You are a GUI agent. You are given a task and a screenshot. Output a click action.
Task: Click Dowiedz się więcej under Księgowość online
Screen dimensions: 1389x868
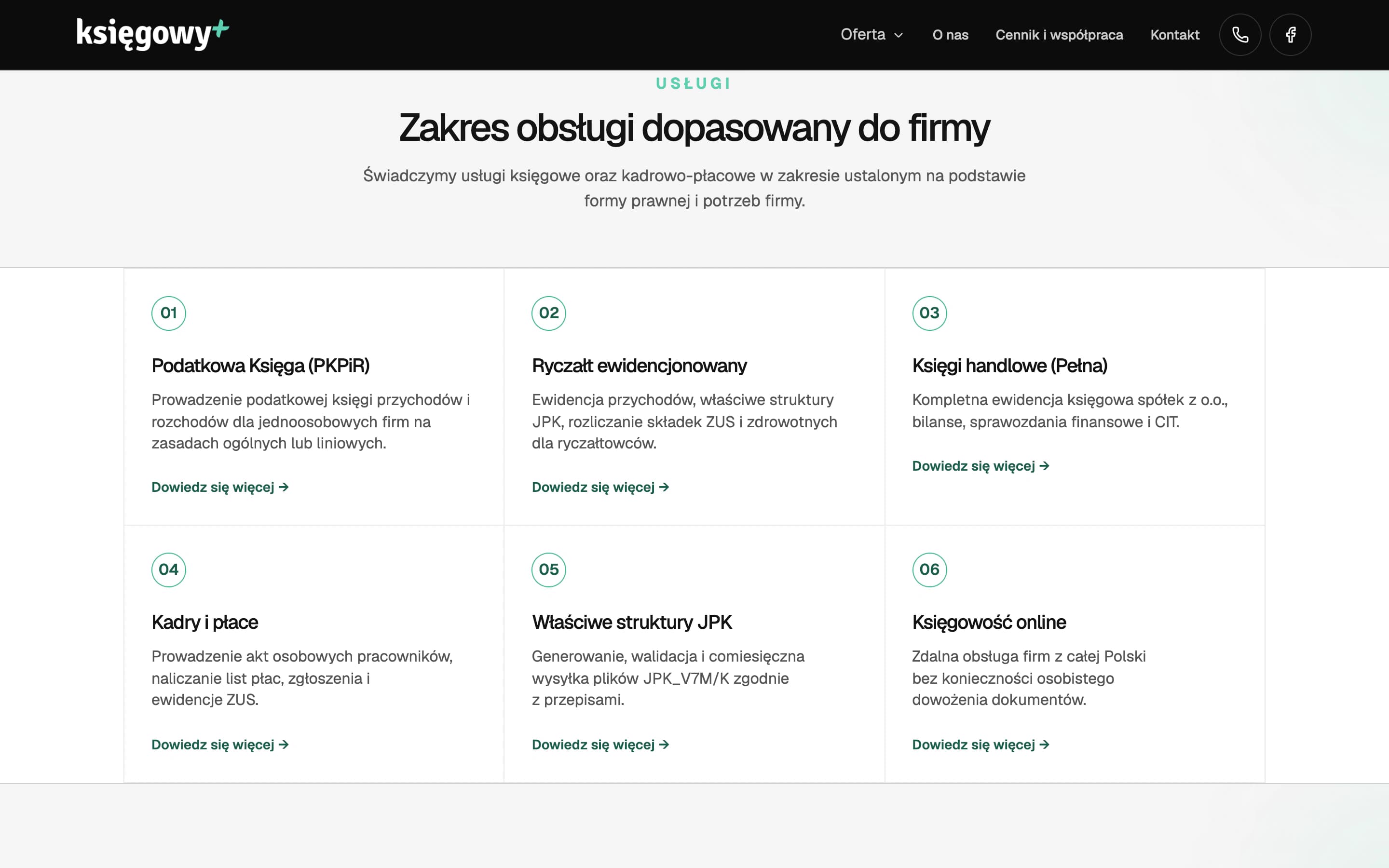tap(981, 744)
